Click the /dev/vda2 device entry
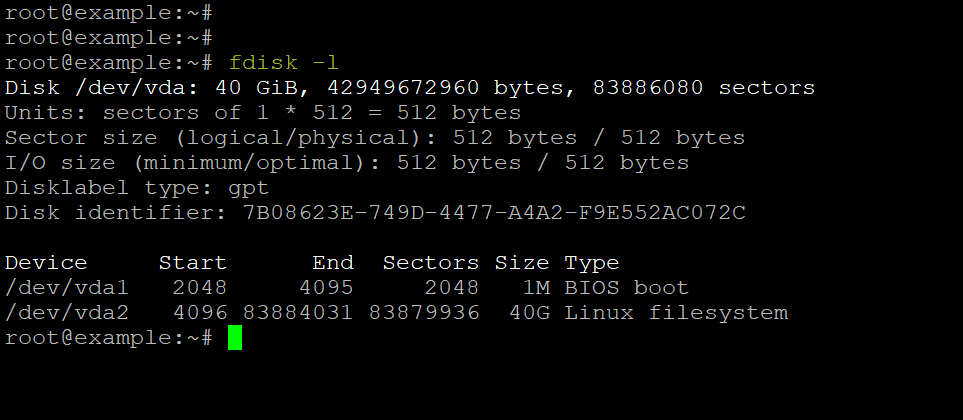Screen dimensions: 963x420 coord(66,313)
